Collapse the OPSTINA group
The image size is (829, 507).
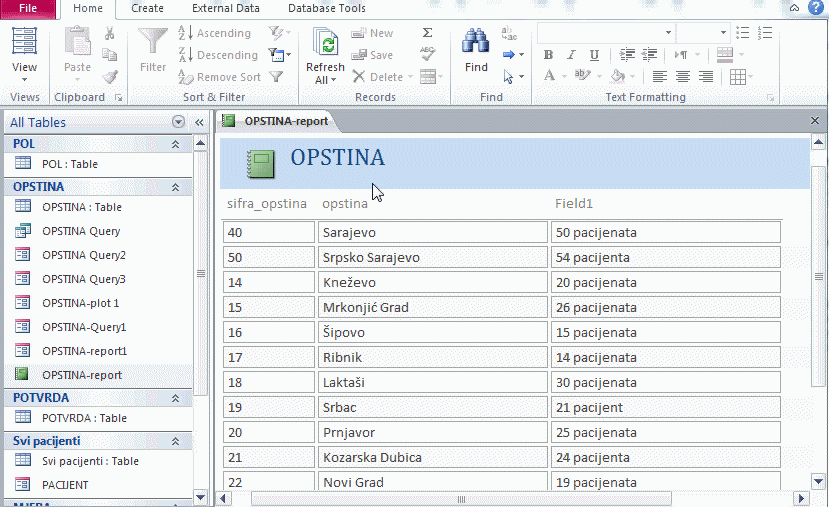[x=176, y=187]
